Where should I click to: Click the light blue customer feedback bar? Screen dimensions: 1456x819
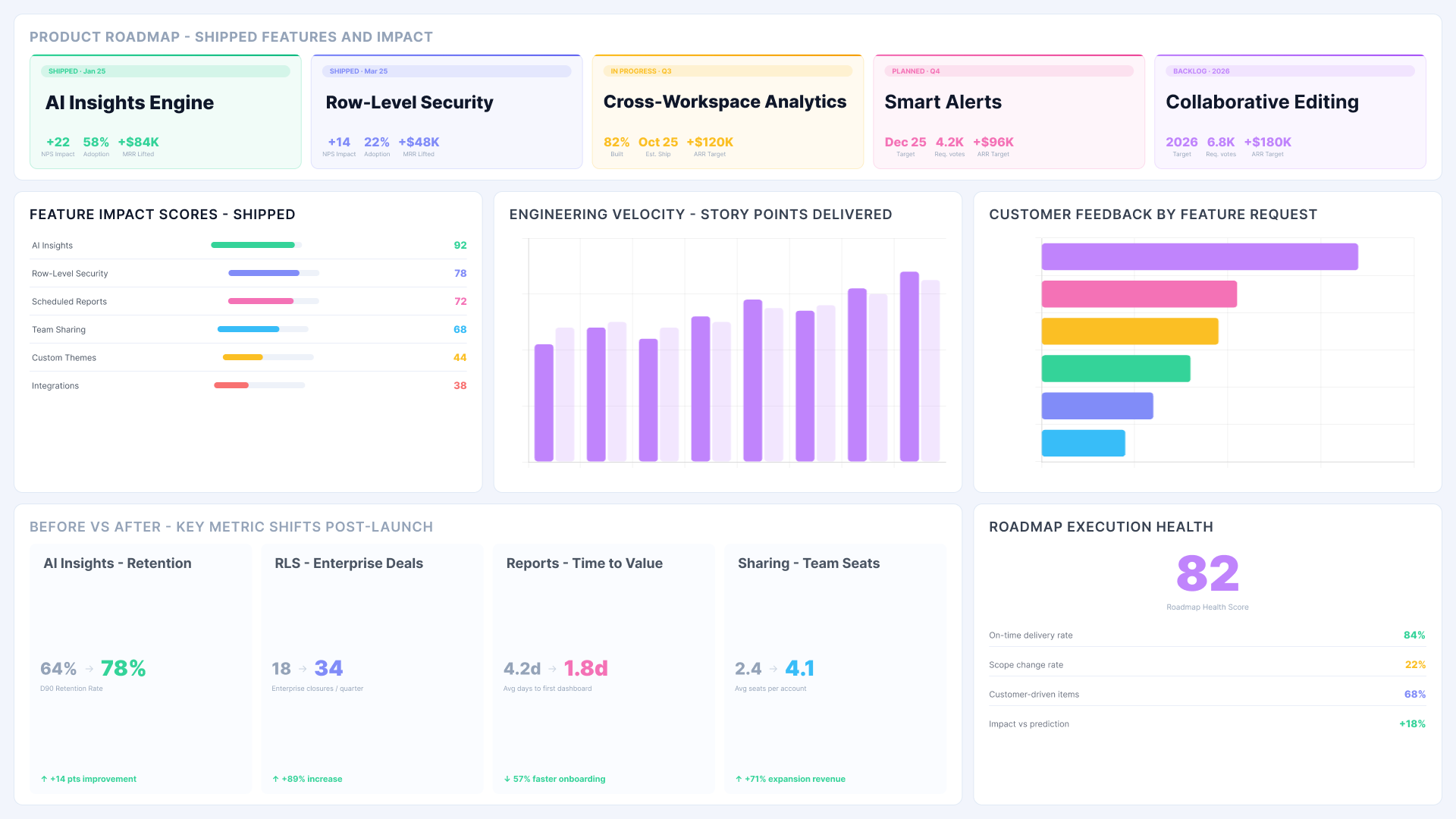point(1084,443)
